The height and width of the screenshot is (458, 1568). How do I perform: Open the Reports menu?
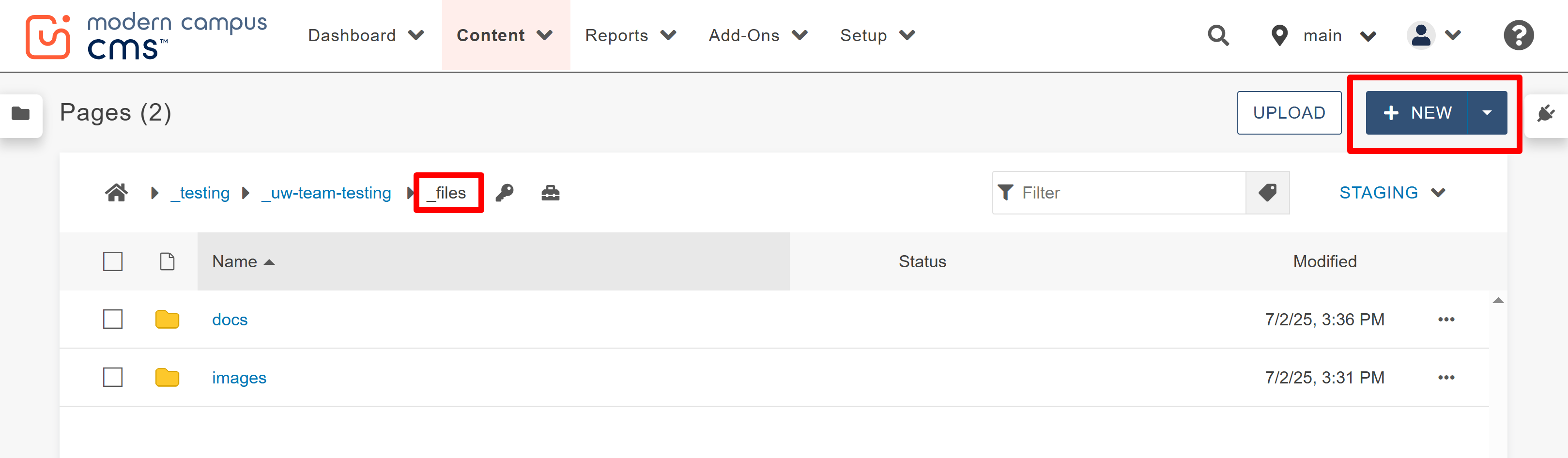[616, 35]
